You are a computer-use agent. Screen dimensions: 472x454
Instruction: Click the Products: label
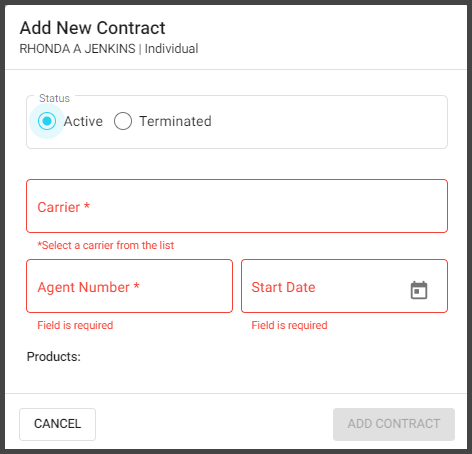[54, 357]
